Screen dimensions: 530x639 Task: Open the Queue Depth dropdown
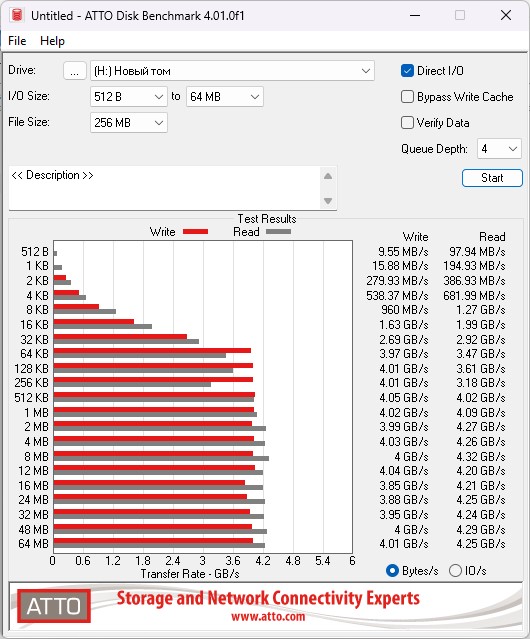499,149
